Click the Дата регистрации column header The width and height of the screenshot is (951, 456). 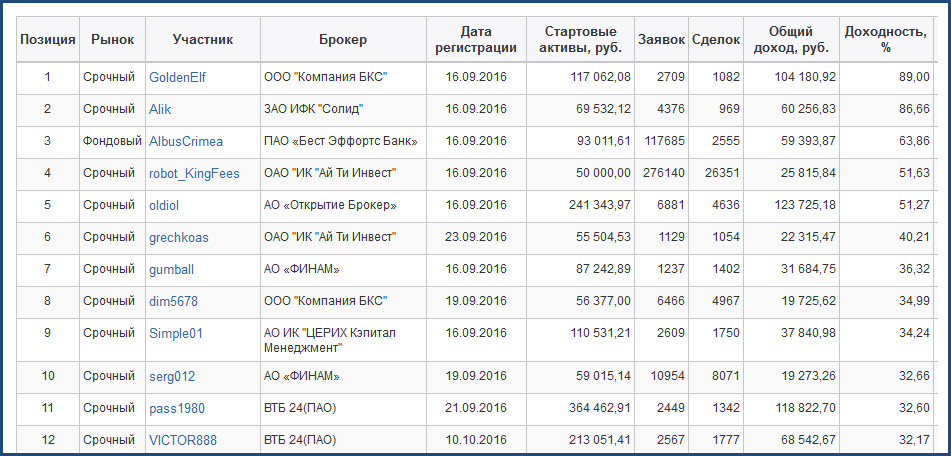coord(477,40)
